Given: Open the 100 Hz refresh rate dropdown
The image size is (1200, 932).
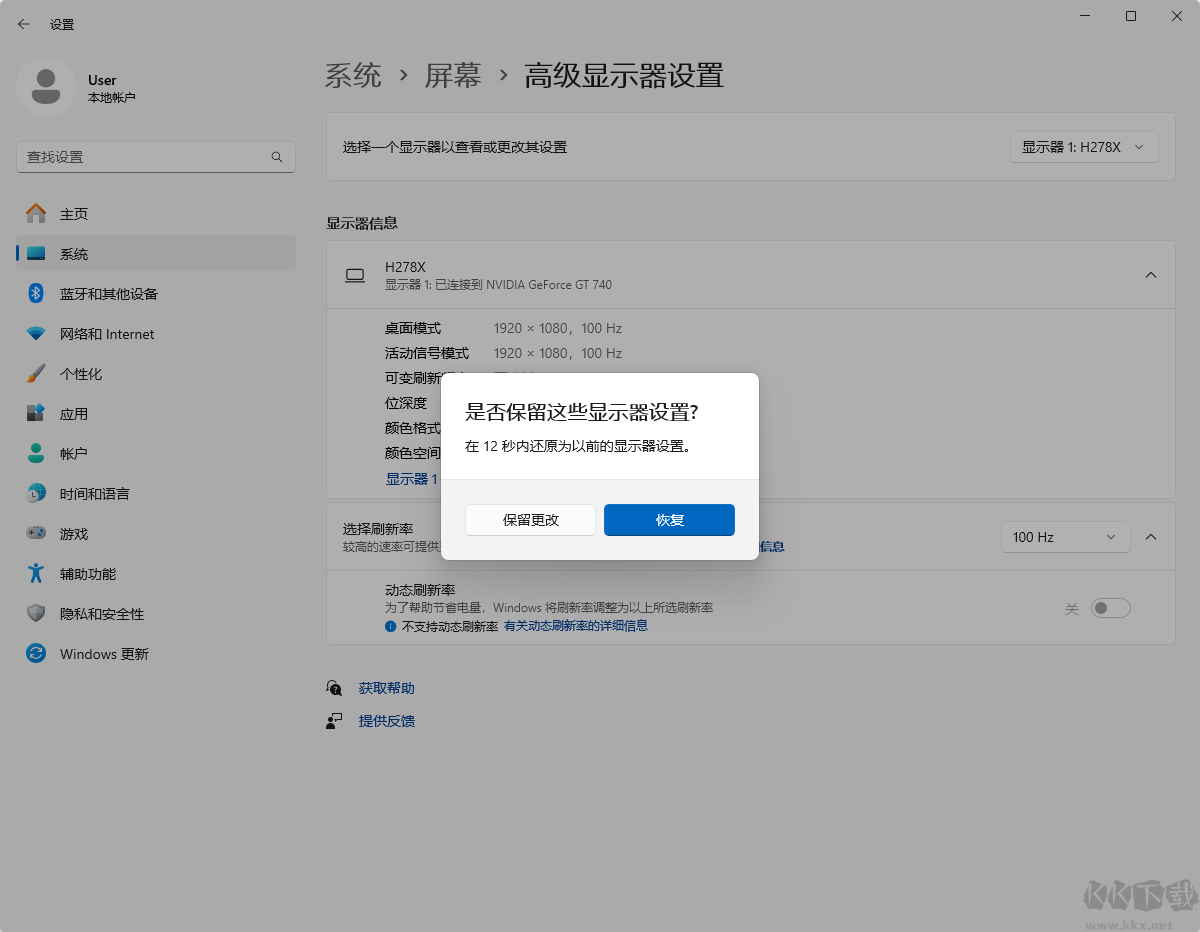Looking at the screenshot, I should [x=1064, y=537].
